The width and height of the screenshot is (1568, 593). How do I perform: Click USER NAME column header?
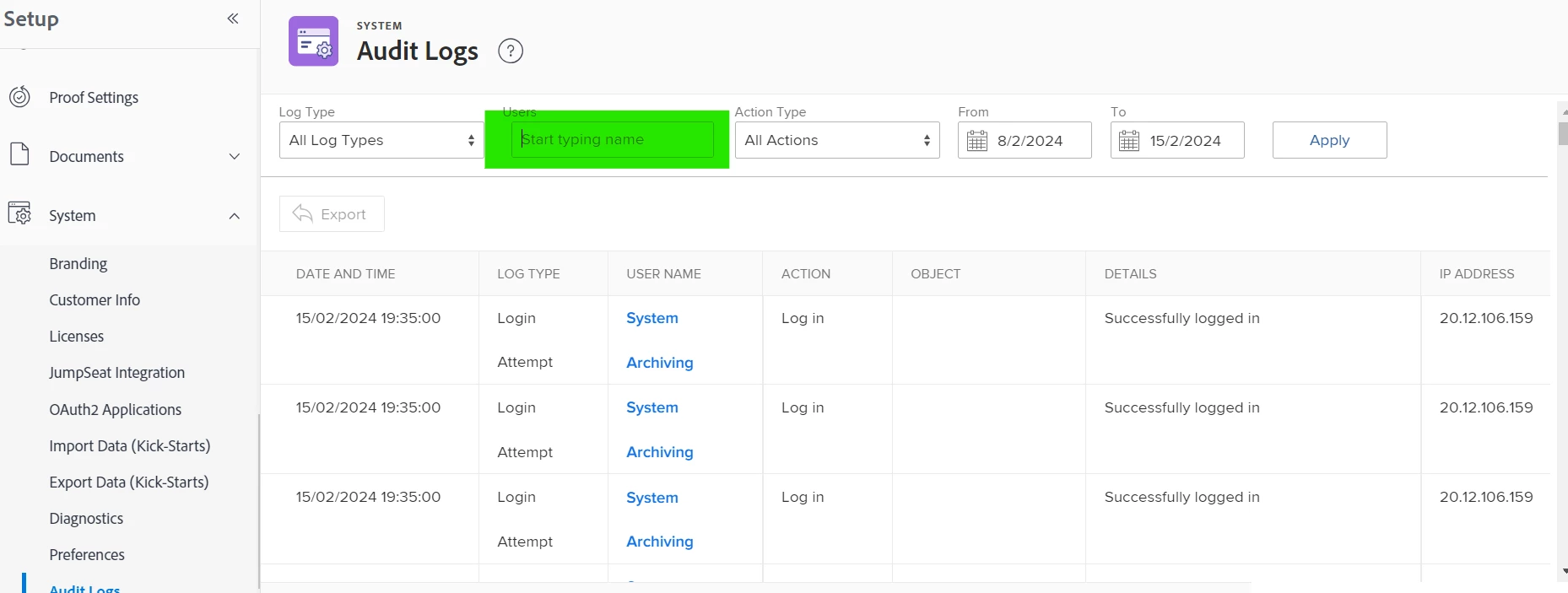pos(663,274)
